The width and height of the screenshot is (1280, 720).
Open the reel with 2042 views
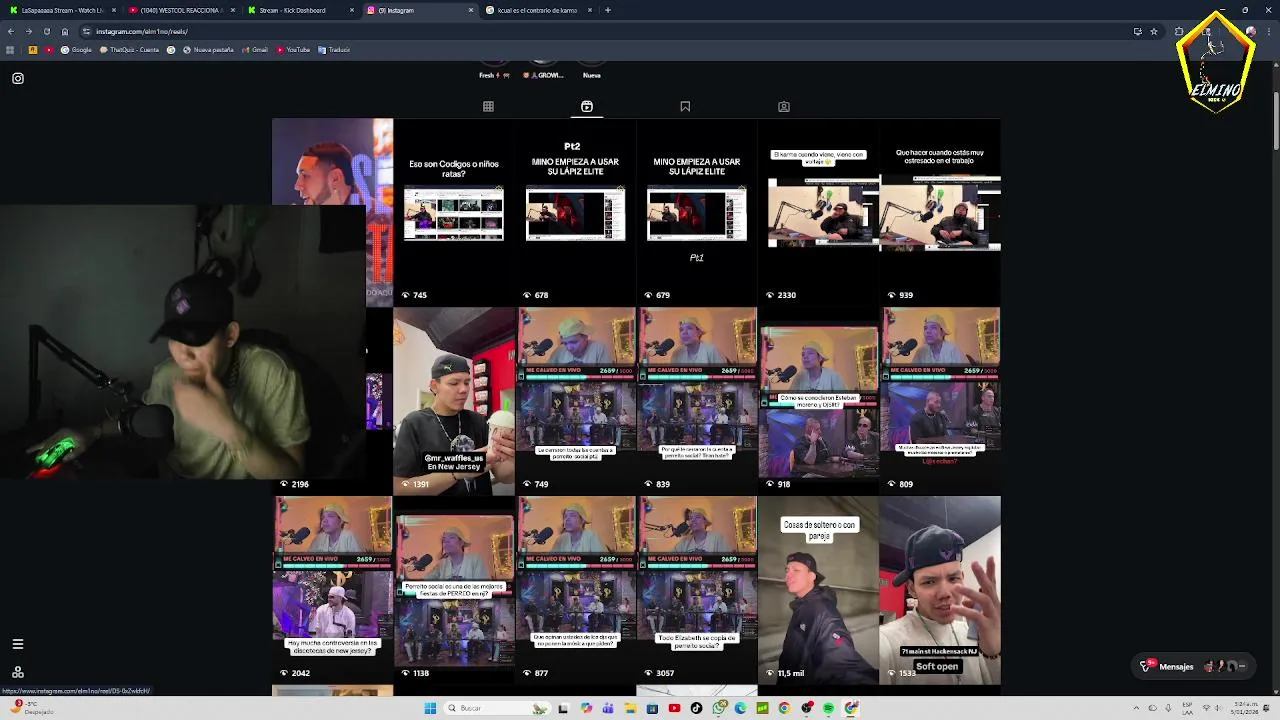pos(332,590)
